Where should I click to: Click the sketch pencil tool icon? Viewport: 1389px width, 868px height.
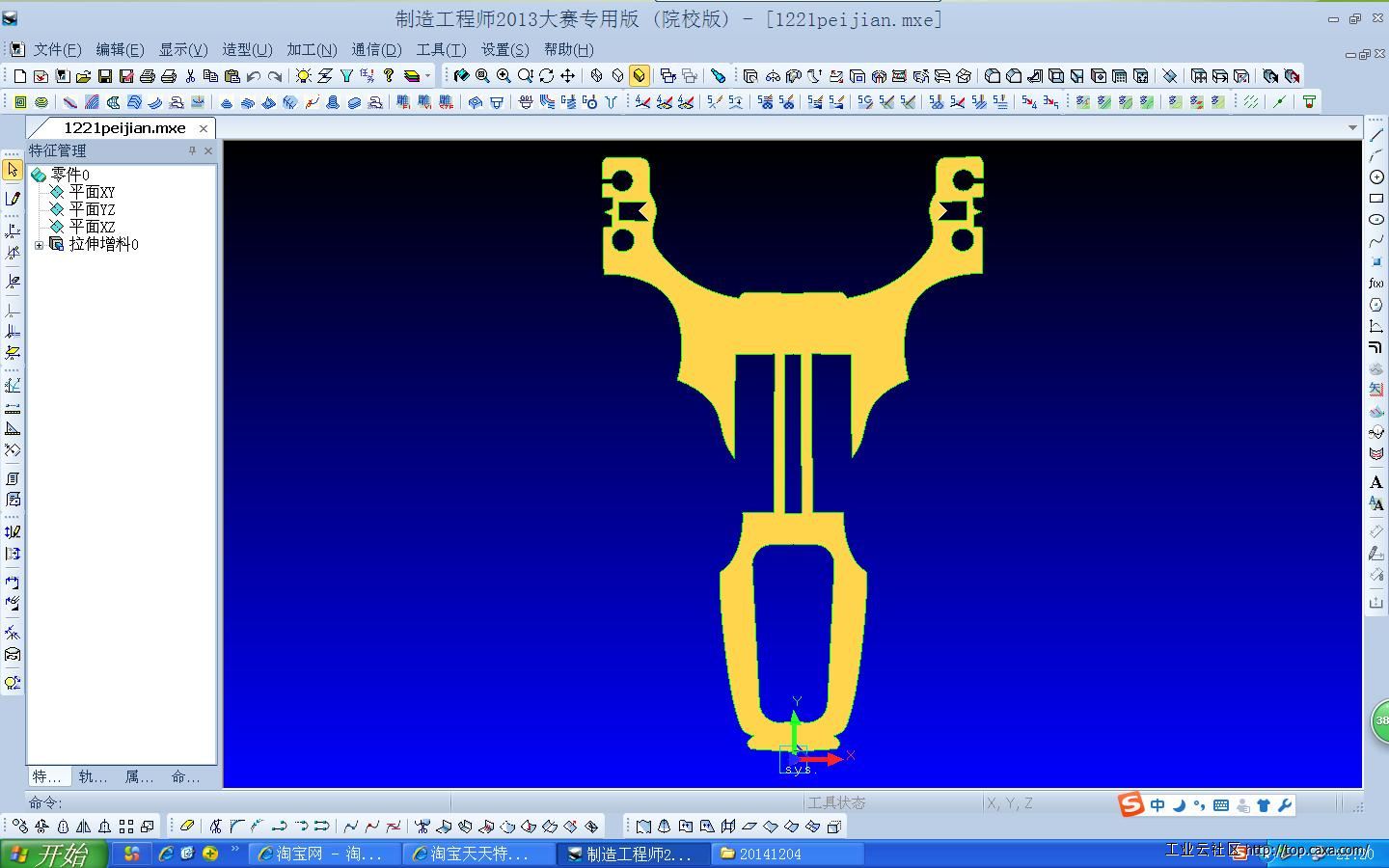click(13, 199)
